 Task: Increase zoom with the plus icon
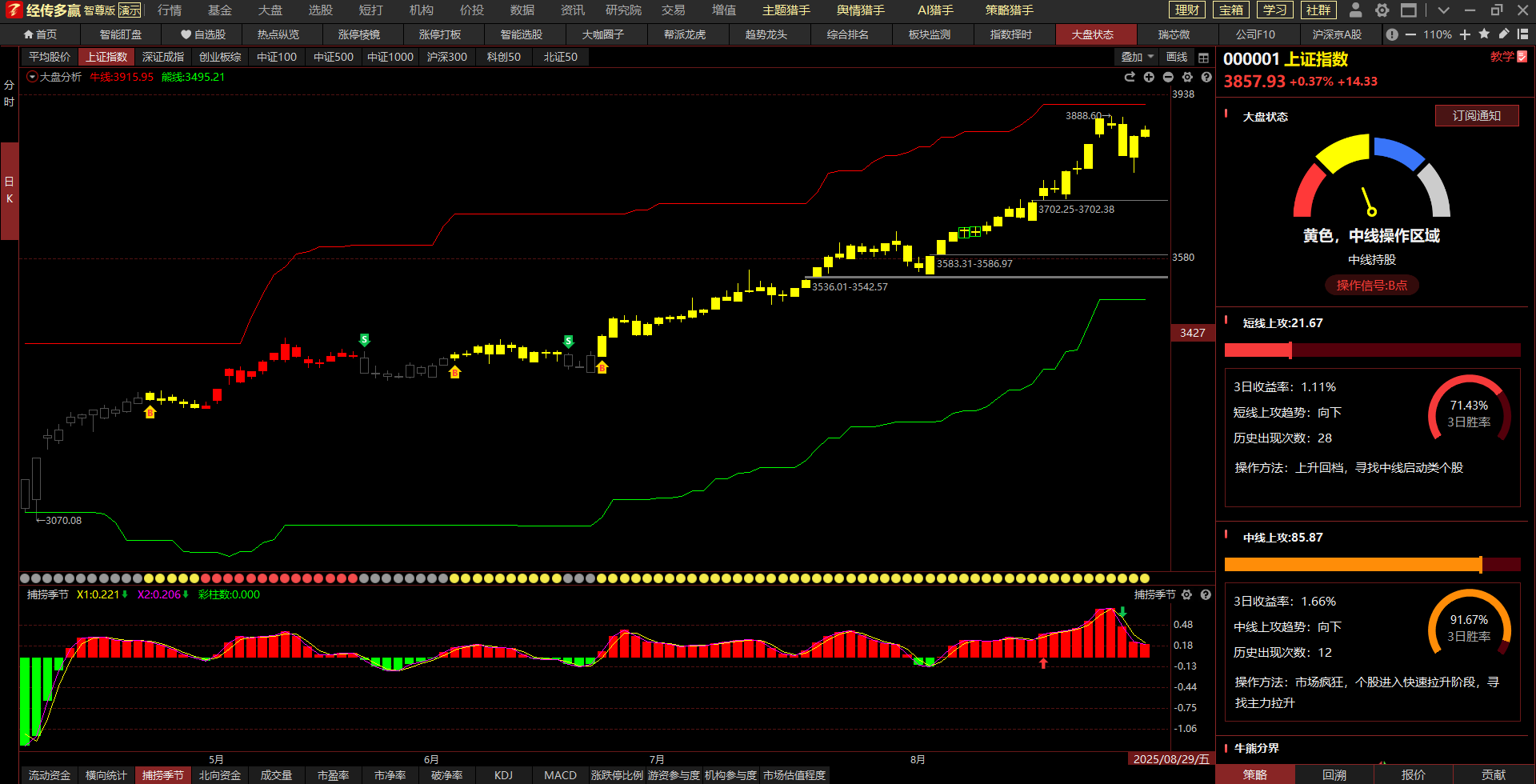coord(1465,34)
